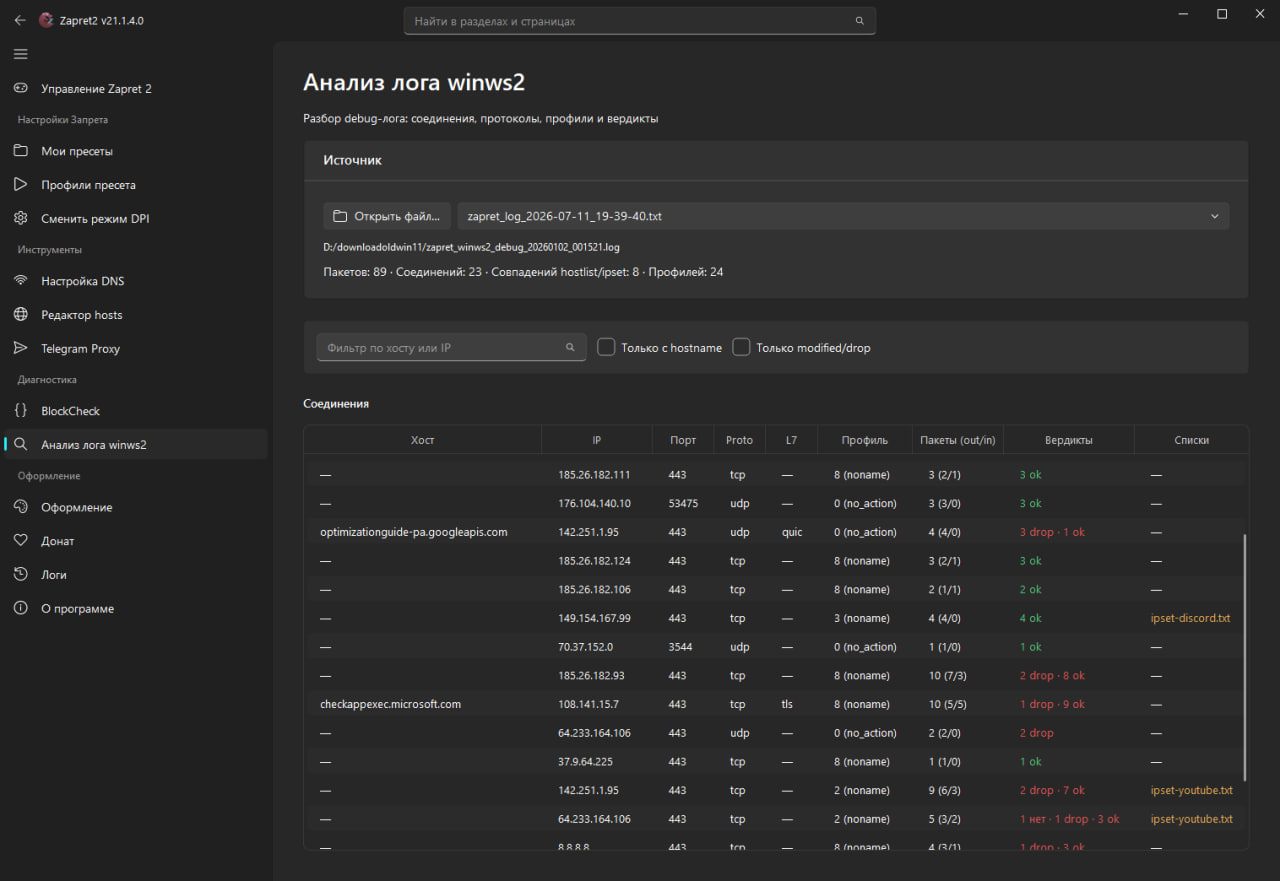Sort connections by the Хост column header
The width and height of the screenshot is (1280, 881).
pyautogui.click(x=422, y=440)
